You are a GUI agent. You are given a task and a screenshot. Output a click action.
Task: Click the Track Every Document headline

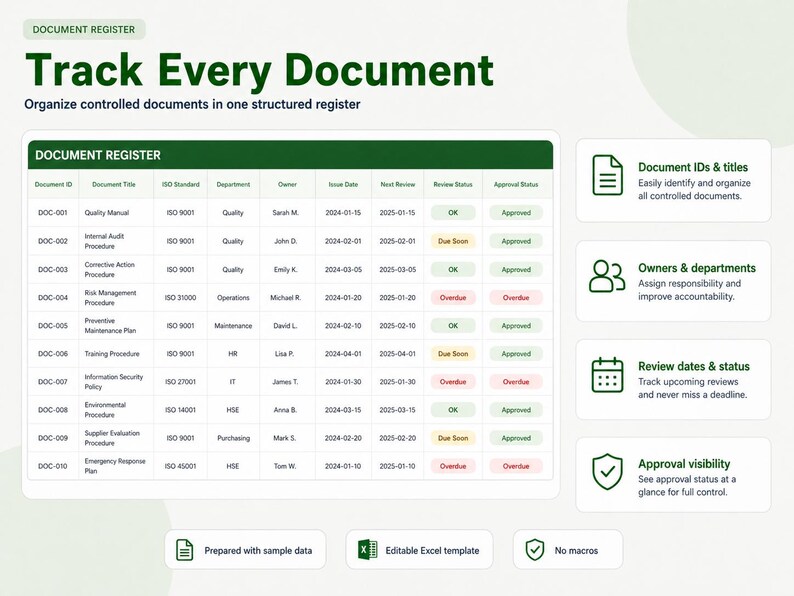click(x=259, y=70)
